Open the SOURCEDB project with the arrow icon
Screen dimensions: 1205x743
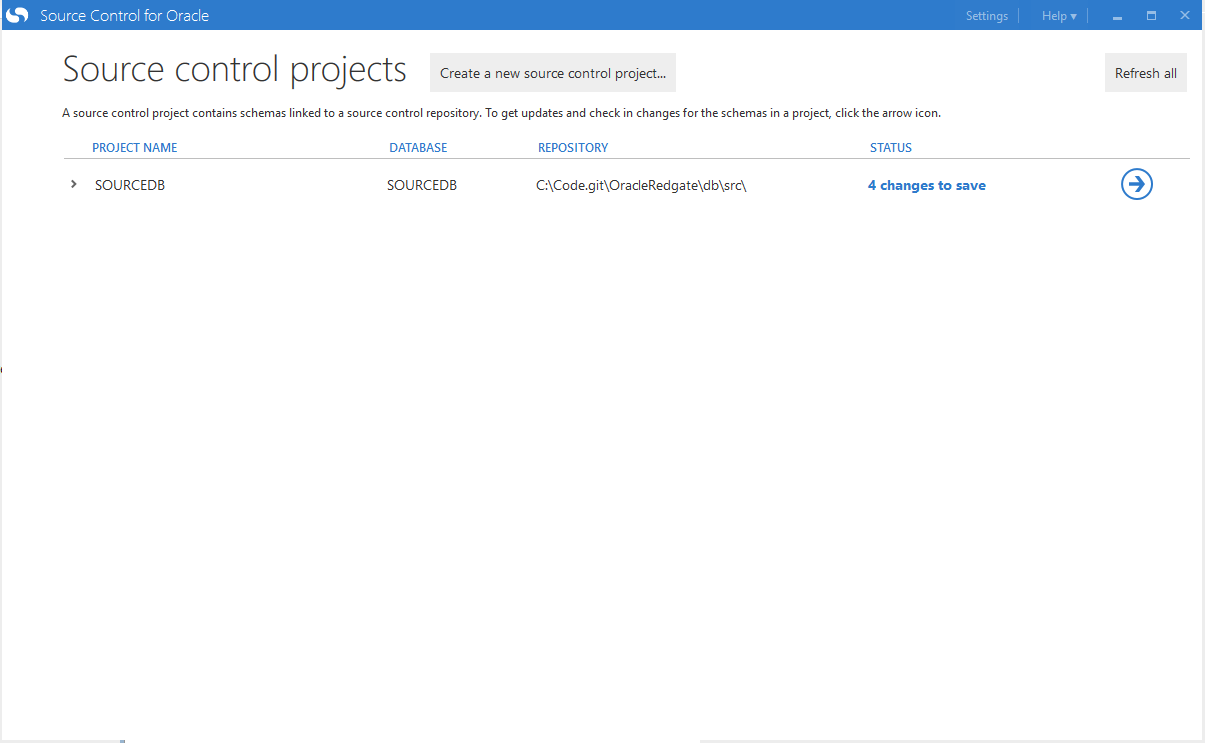point(1136,185)
